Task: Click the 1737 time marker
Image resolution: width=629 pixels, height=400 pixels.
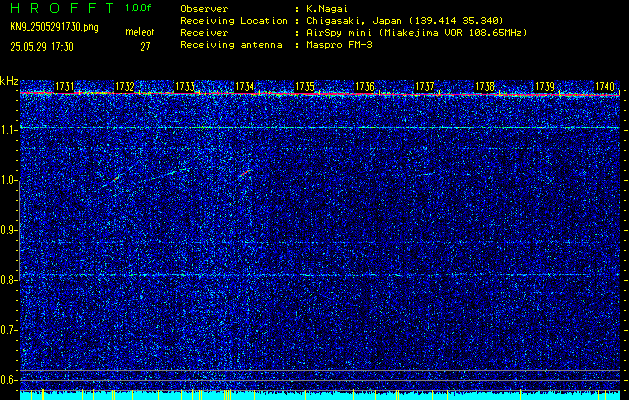Action: point(424,87)
